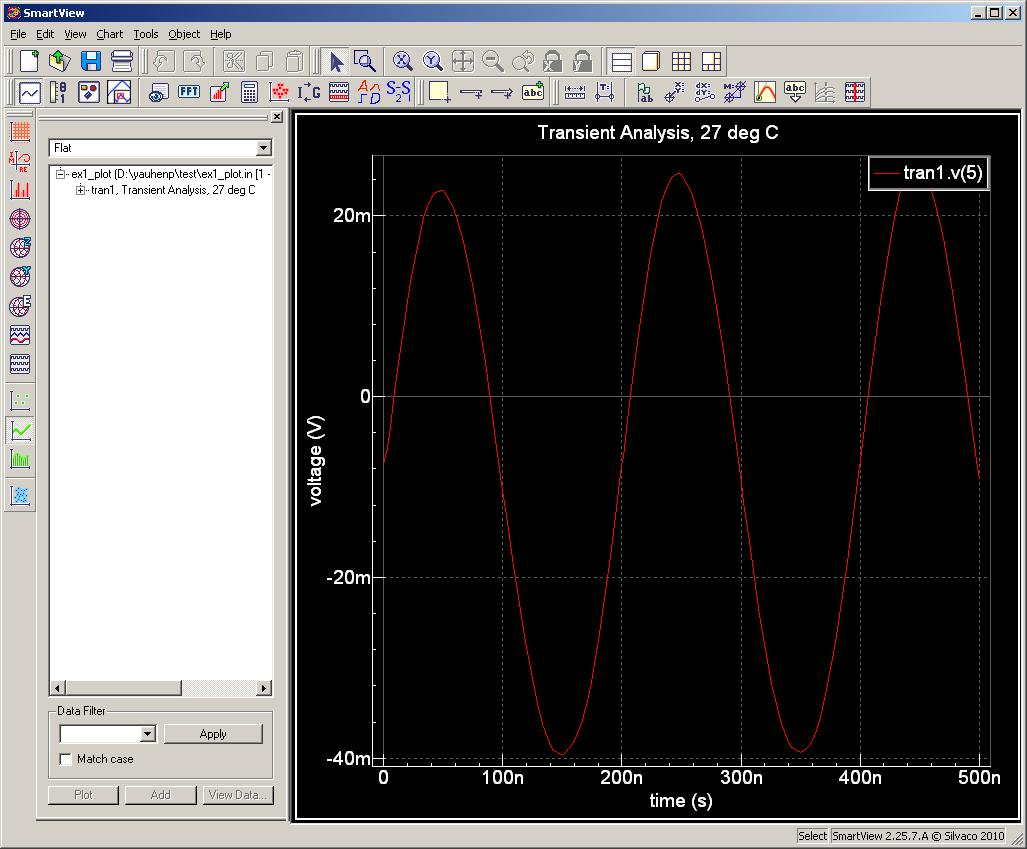The width and height of the screenshot is (1027, 849).
Task: Open the View menu
Action: [x=75, y=34]
